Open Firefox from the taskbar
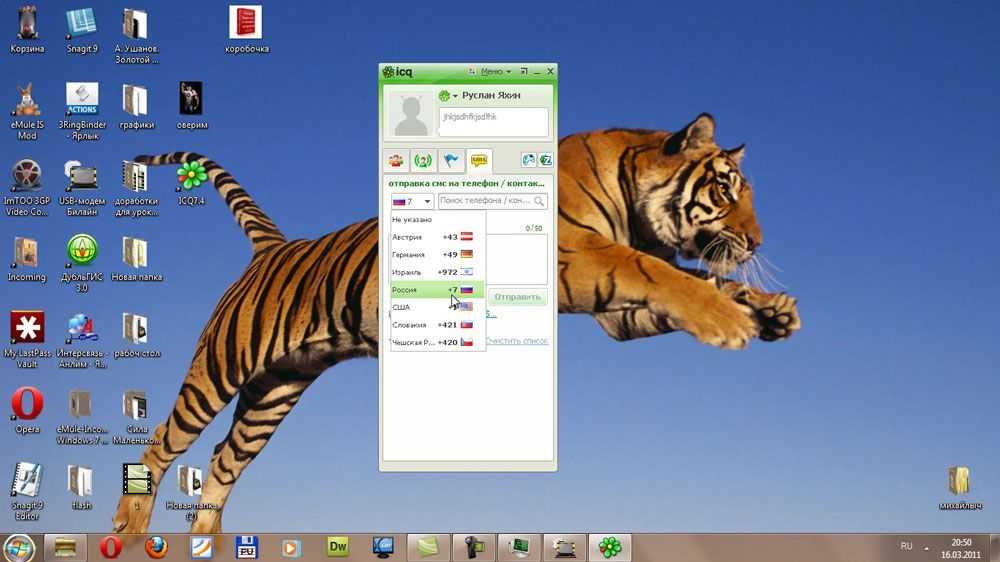Screen dimensions: 1000x562 [156, 547]
